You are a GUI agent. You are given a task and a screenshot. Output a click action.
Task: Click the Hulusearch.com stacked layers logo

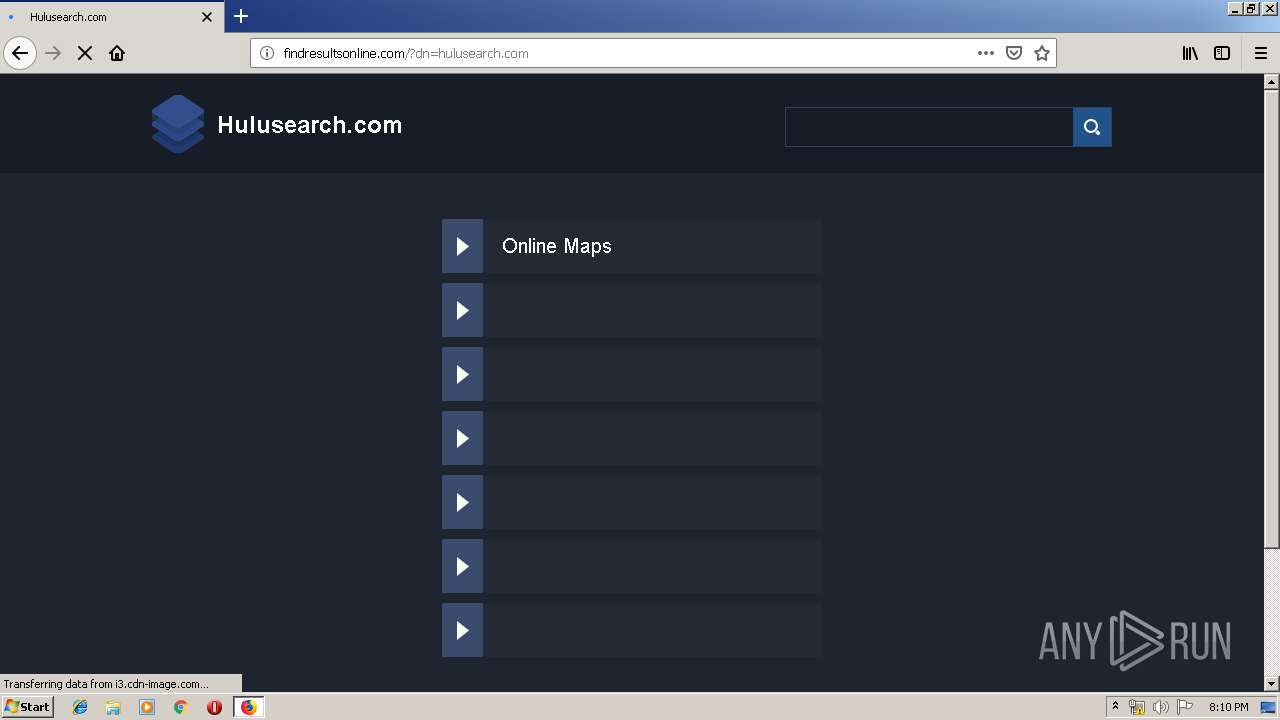coord(178,124)
